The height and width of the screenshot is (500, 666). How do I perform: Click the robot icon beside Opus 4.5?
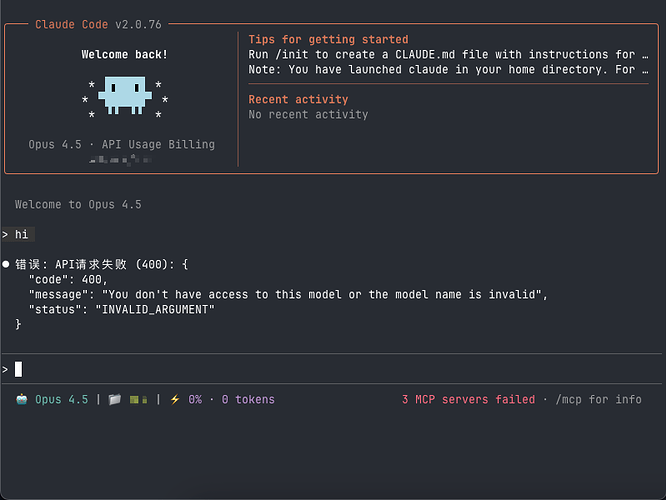[22, 399]
